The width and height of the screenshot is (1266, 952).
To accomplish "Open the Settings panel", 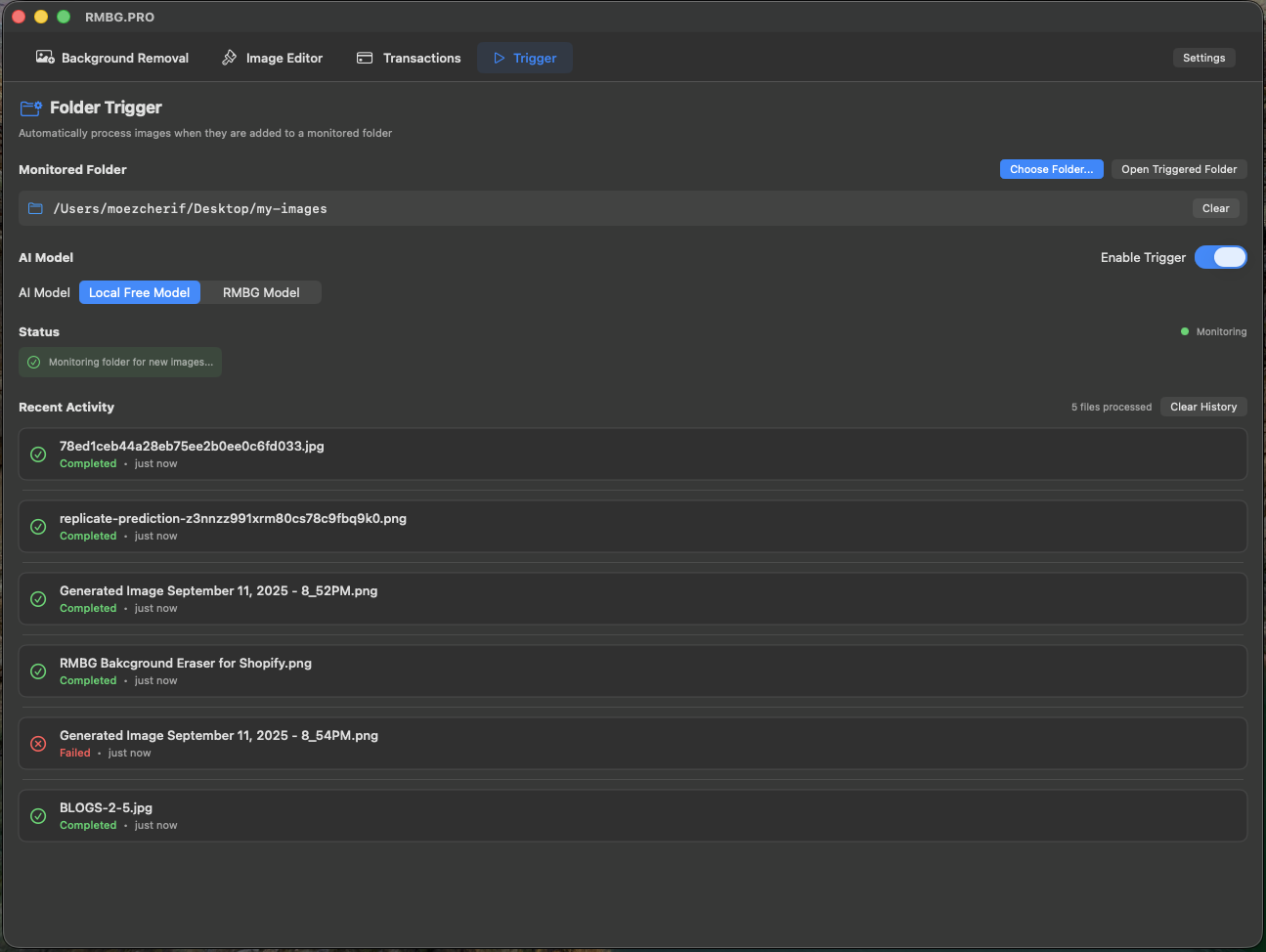I will click(1203, 58).
